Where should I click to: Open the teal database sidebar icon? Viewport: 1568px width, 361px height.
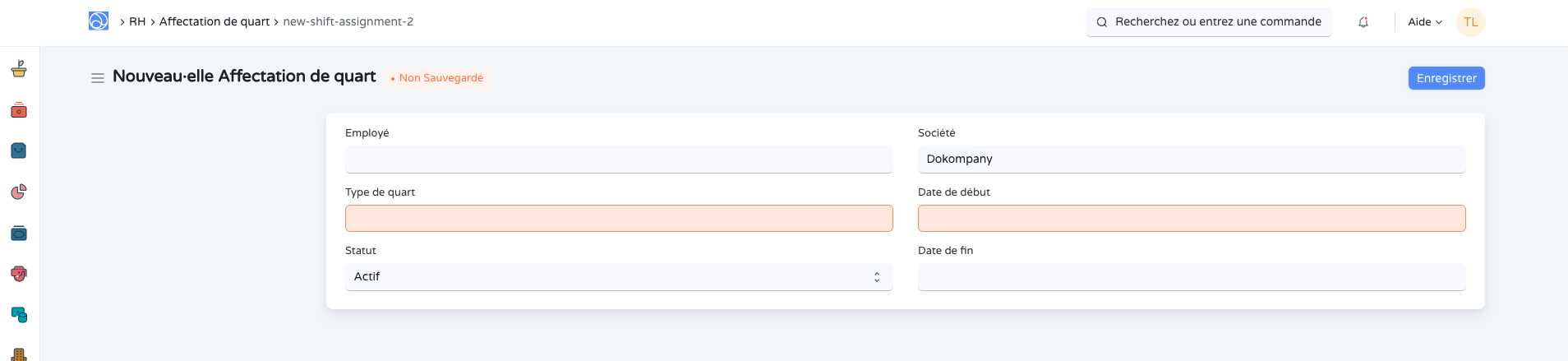coord(19,315)
